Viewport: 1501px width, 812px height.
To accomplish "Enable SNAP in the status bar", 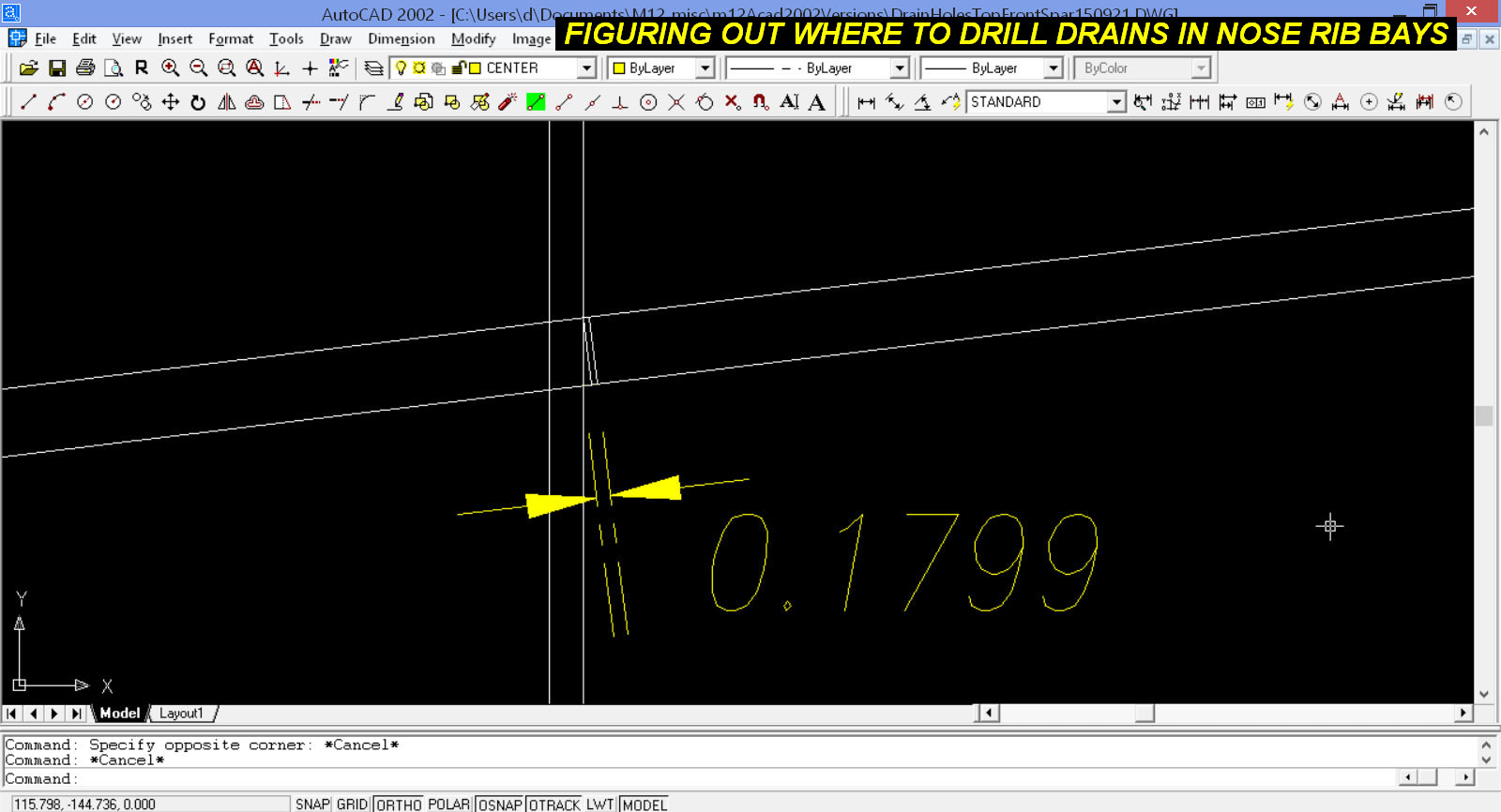I will tap(312, 804).
